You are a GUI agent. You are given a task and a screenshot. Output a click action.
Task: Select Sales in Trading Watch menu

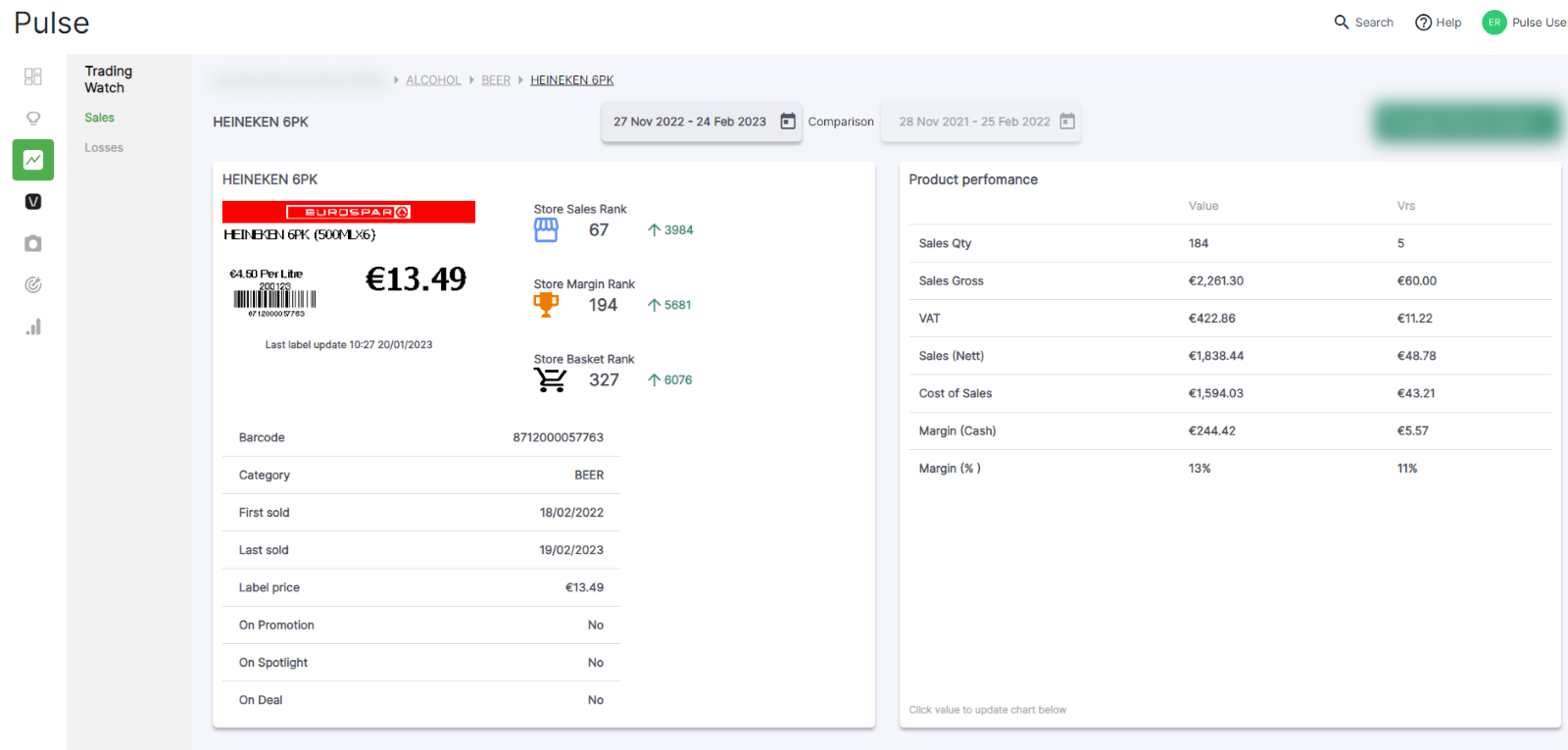tap(99, 118)
